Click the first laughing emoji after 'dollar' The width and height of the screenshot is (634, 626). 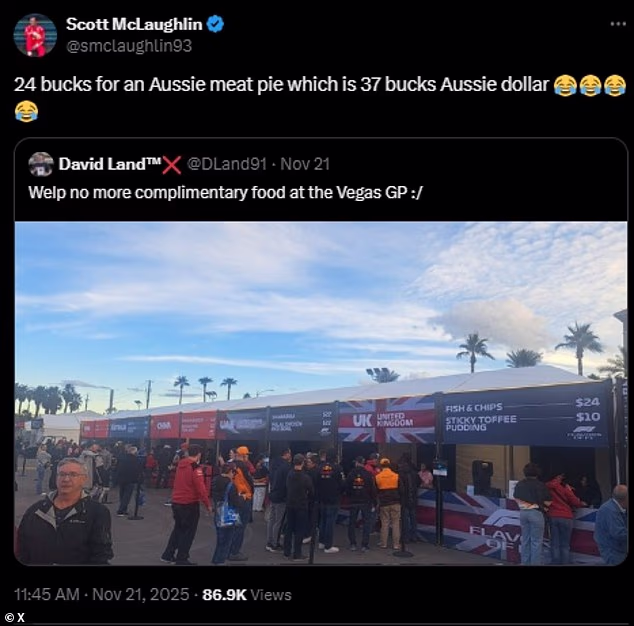pos(565,85)
